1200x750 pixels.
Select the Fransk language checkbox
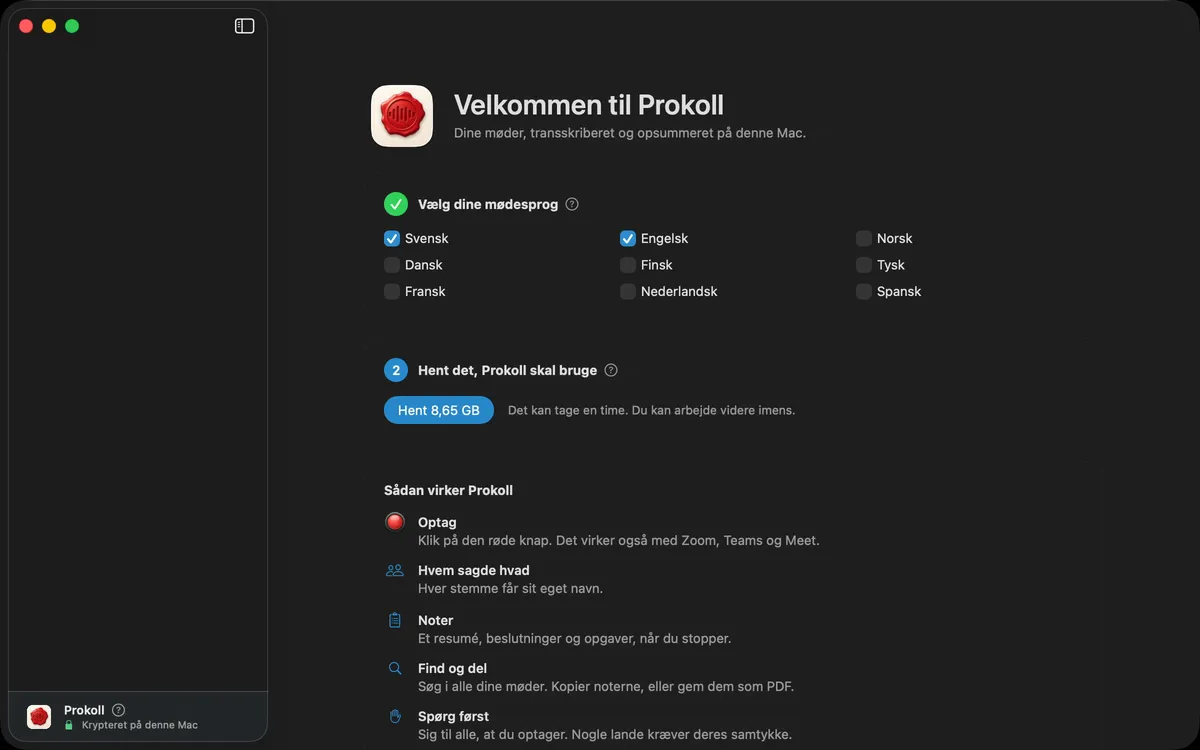392,292
